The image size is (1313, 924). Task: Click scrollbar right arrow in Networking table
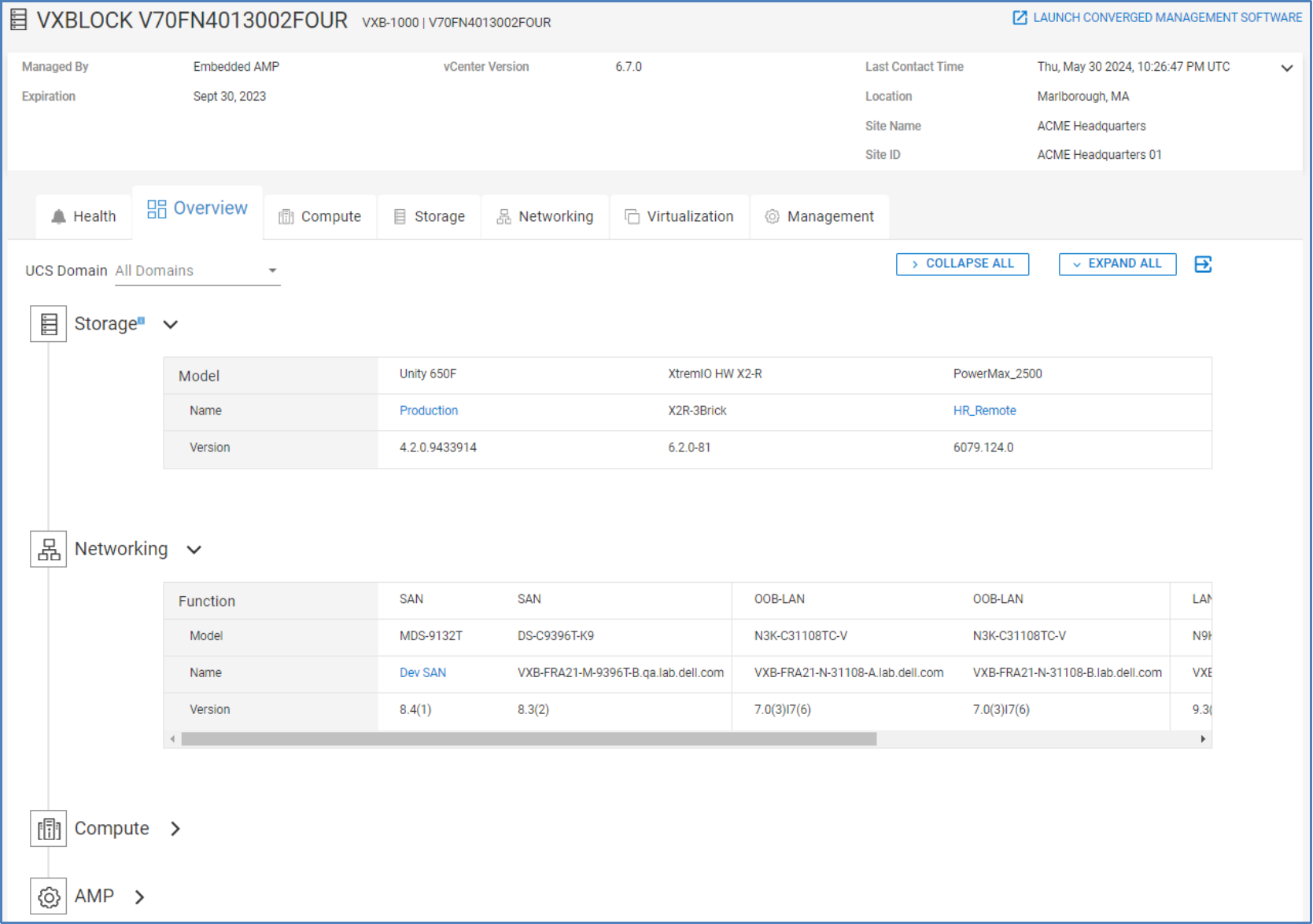click(1203, 739)
